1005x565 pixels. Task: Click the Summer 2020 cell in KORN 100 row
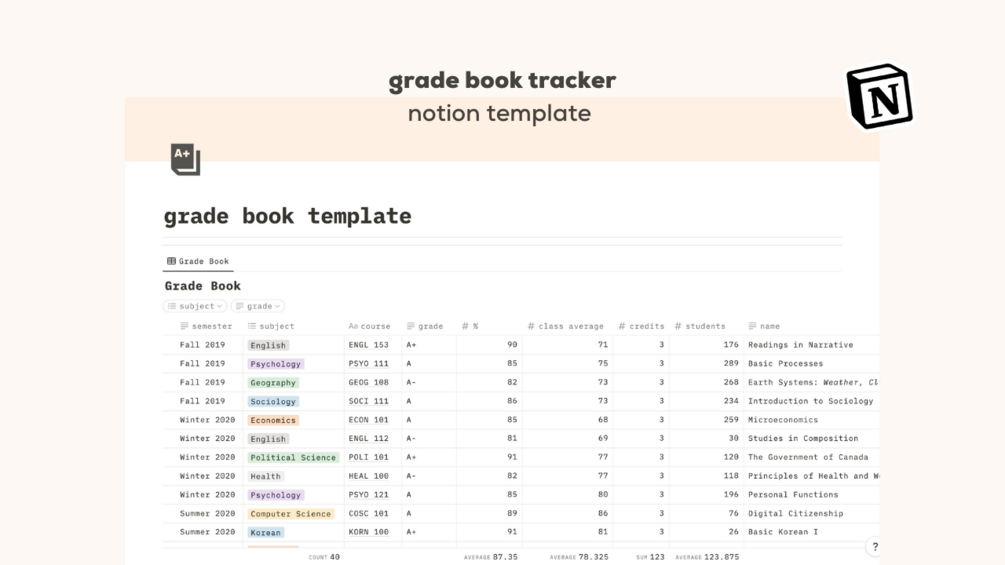click(x=208, y=532)
